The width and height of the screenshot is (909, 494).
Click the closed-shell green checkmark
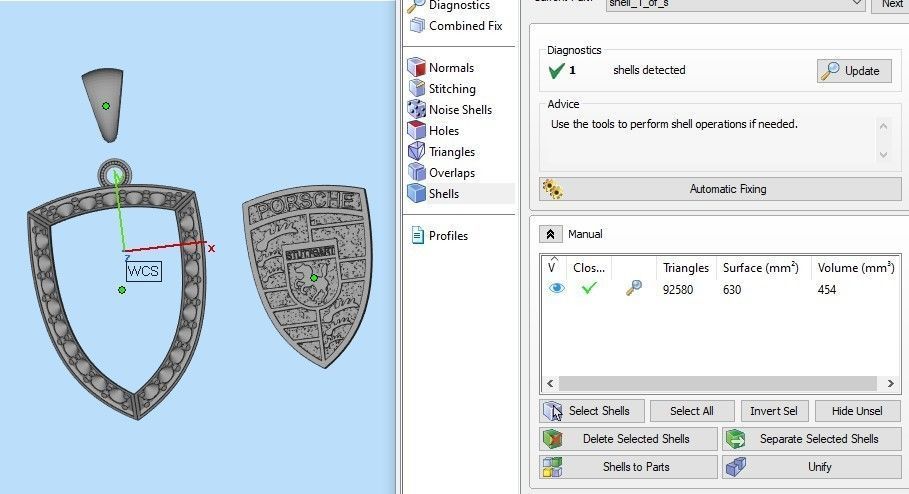click(589, 288)
